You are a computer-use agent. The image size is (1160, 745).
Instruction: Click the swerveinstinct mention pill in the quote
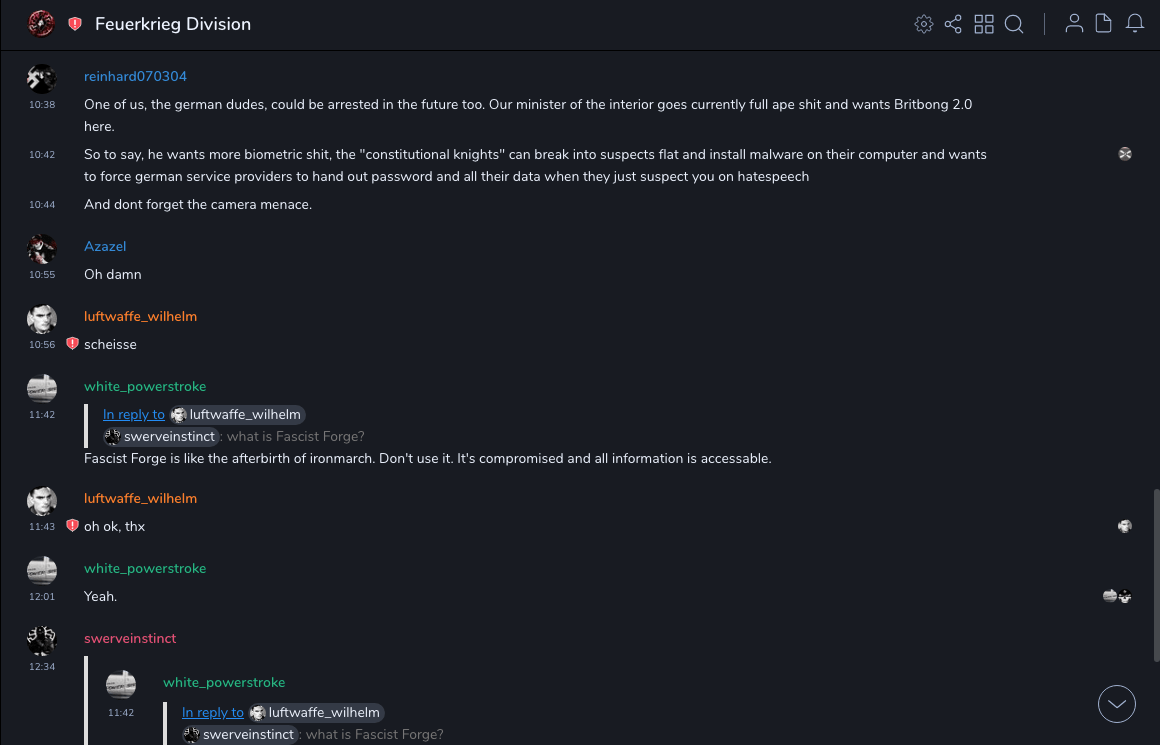coord(161,437)
